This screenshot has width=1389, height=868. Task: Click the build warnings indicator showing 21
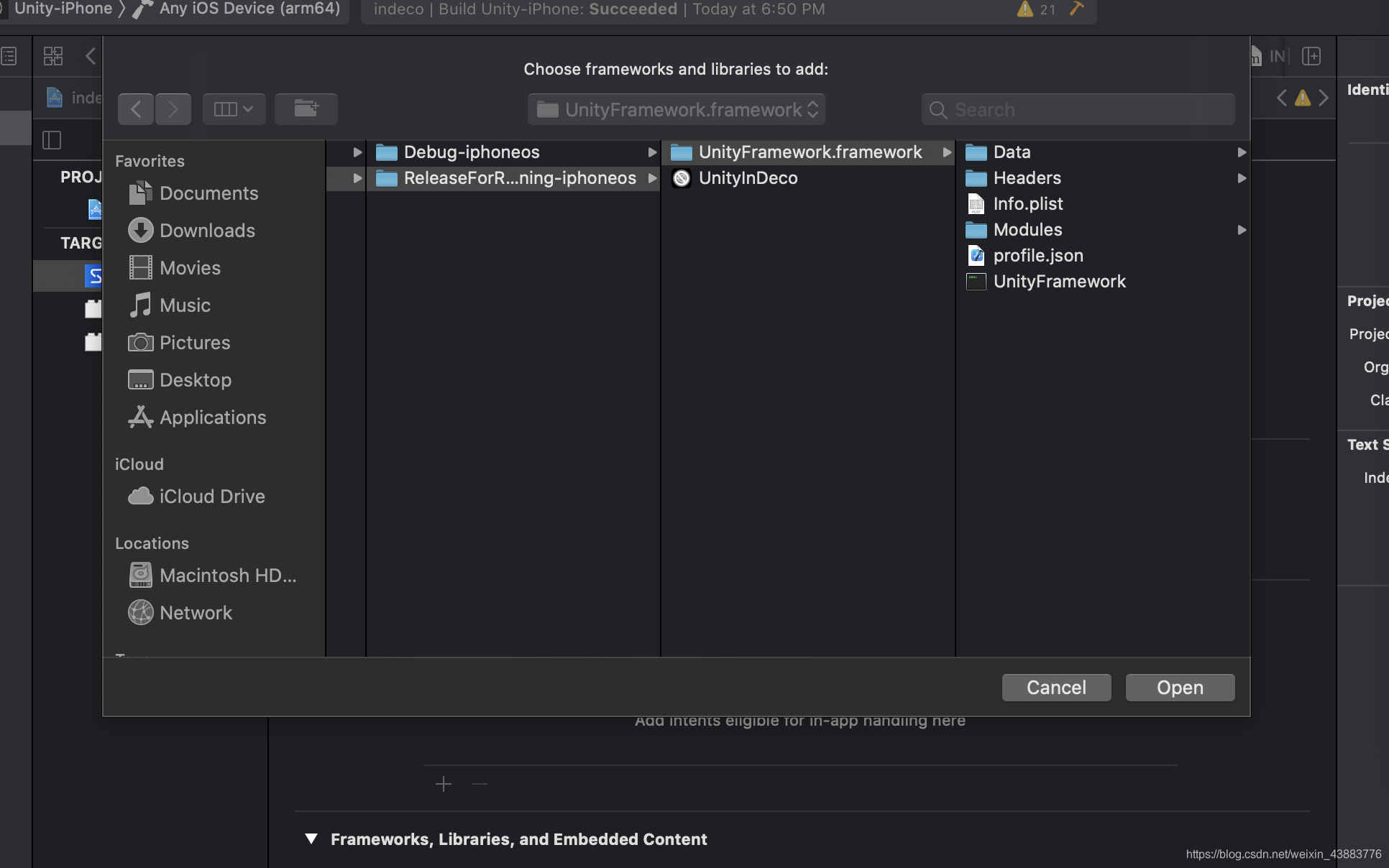(1037, 9)
